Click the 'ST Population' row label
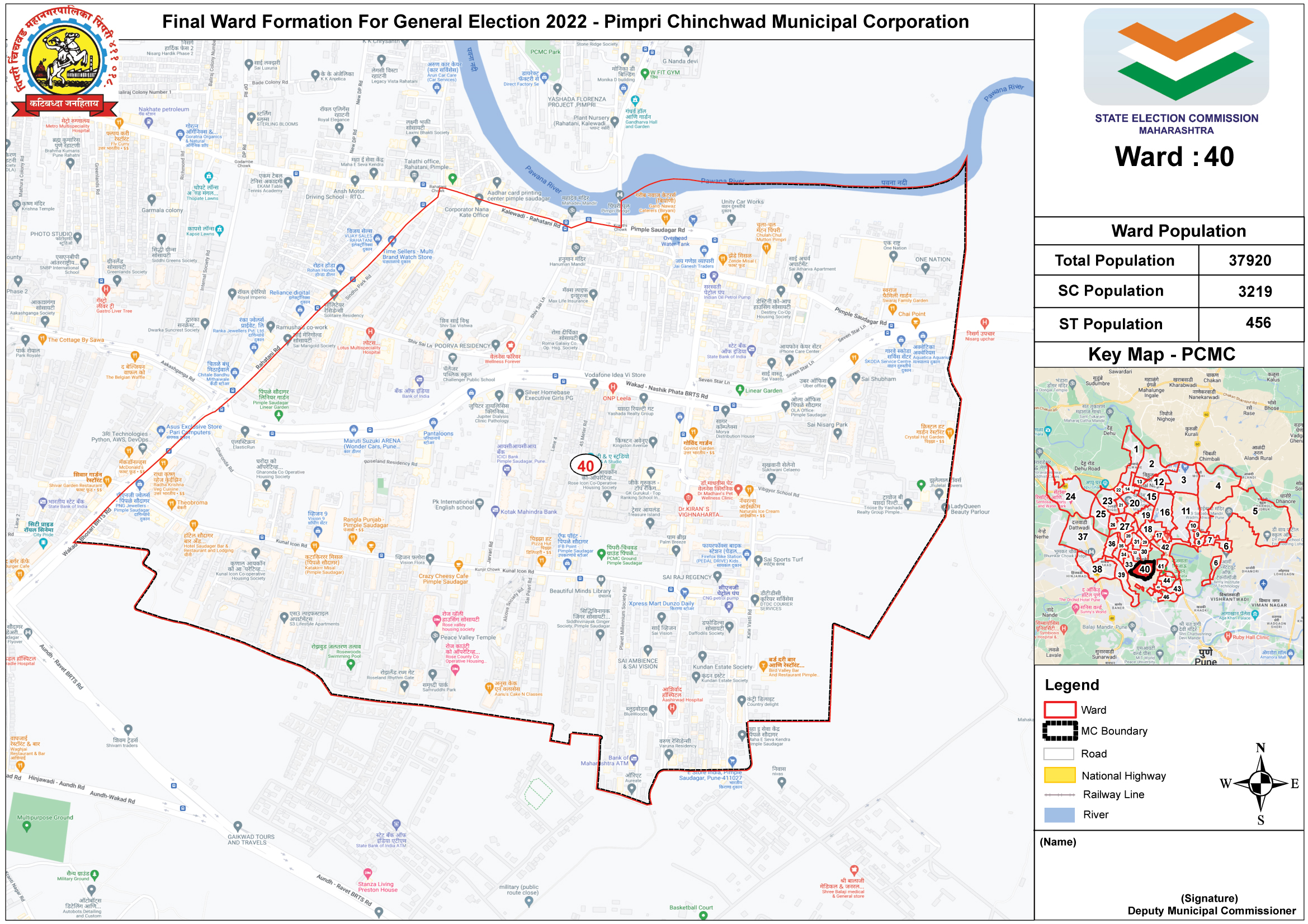Image resolution: width=1308 pixels, height=924 pixels. tap(1111, 324)
